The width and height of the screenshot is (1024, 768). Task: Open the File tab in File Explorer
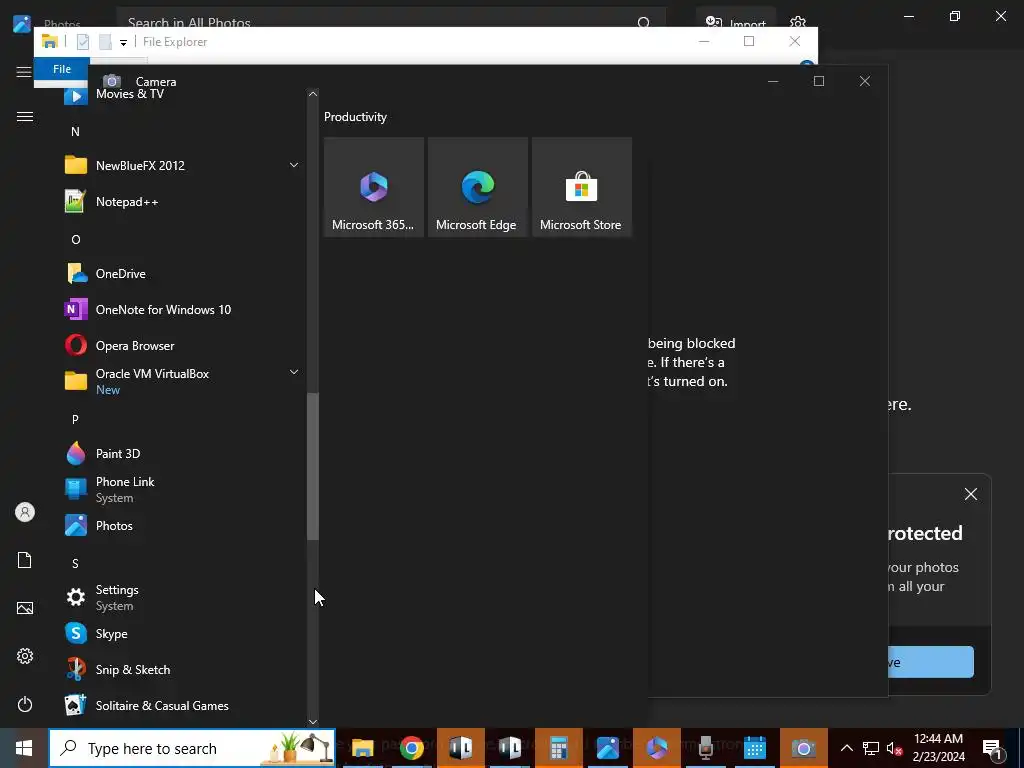[x=62, y=69]
